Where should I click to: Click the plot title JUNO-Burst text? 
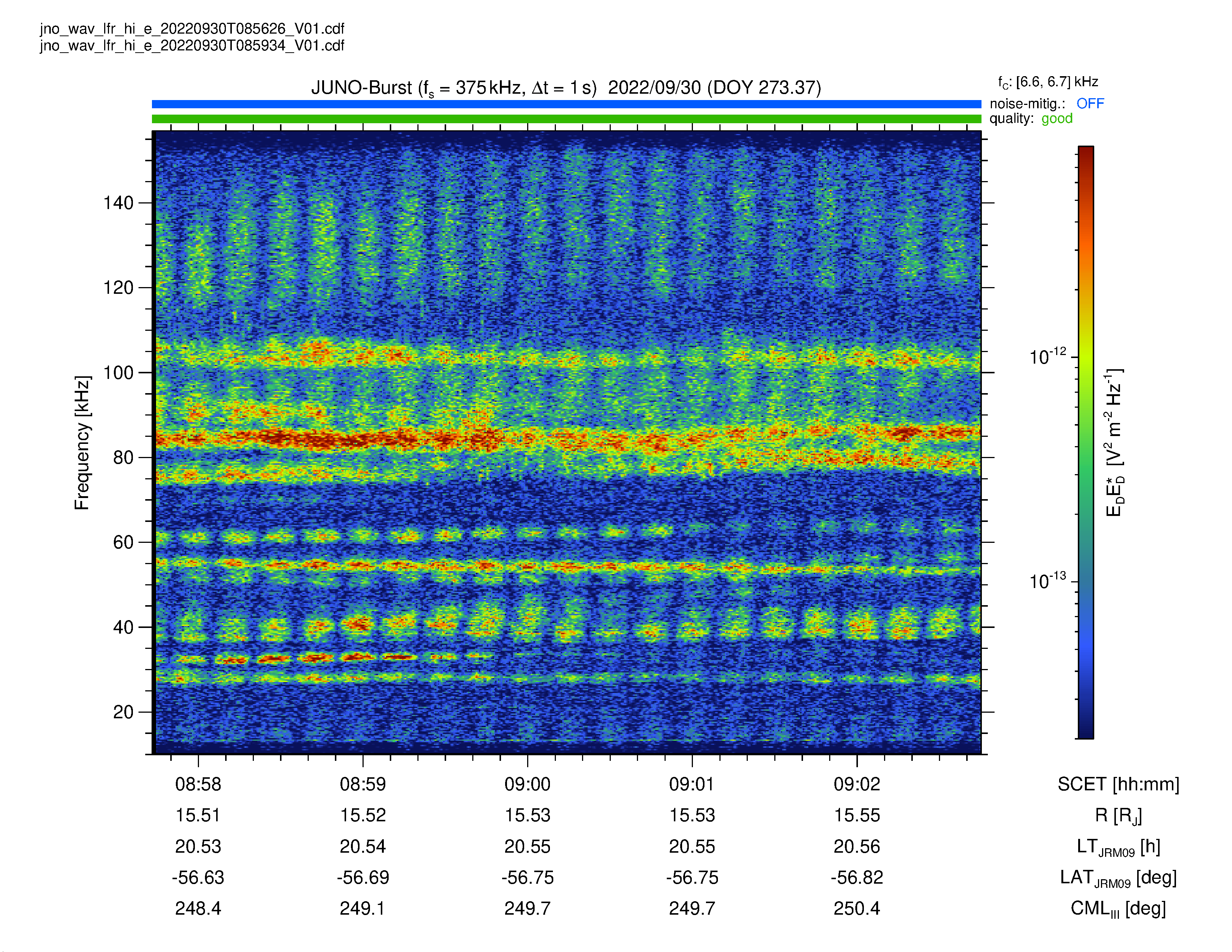pyautogui.click(x=566, y=88)
